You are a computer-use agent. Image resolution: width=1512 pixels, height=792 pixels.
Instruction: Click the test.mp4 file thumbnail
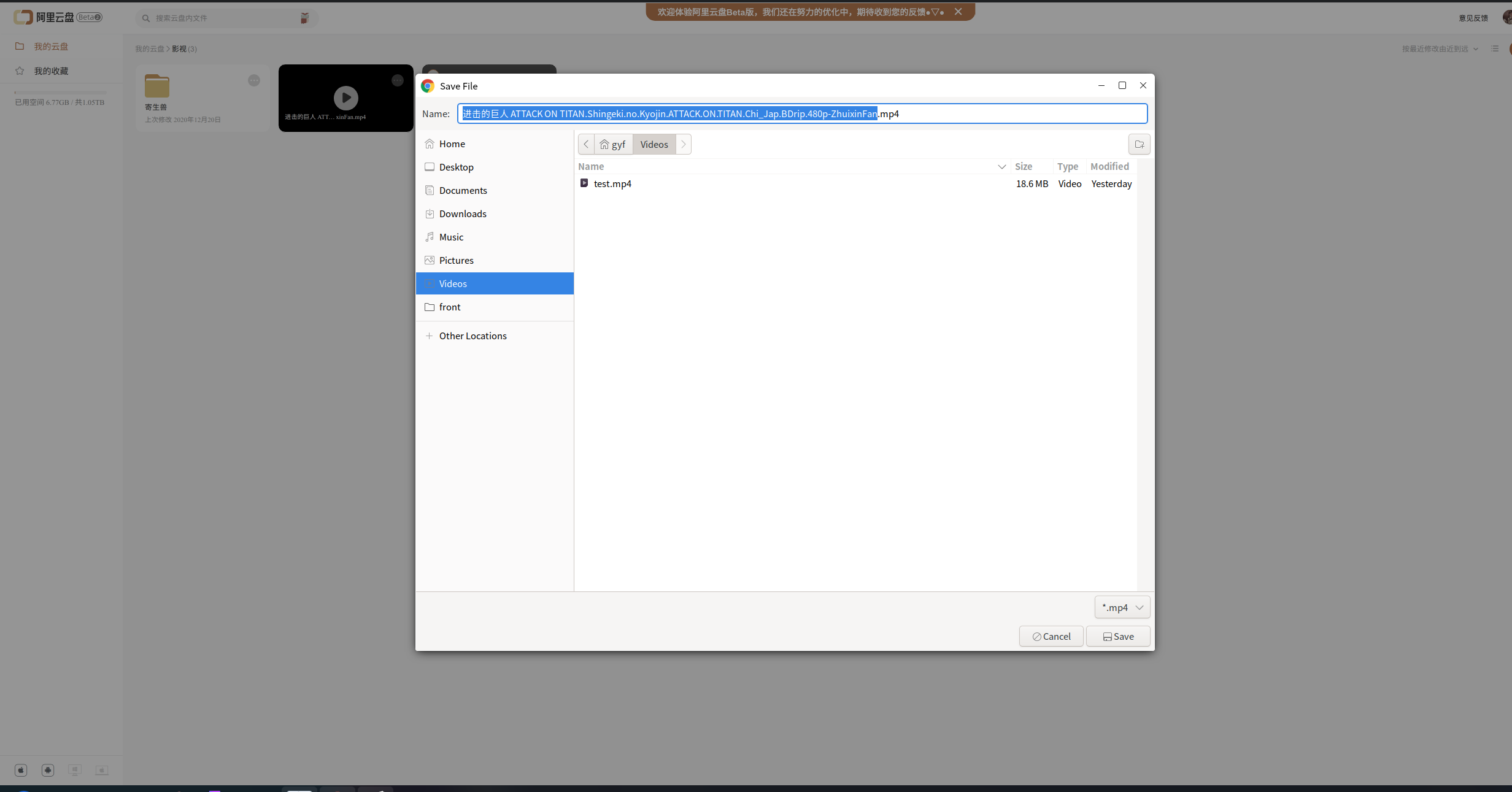coord(584,183)
